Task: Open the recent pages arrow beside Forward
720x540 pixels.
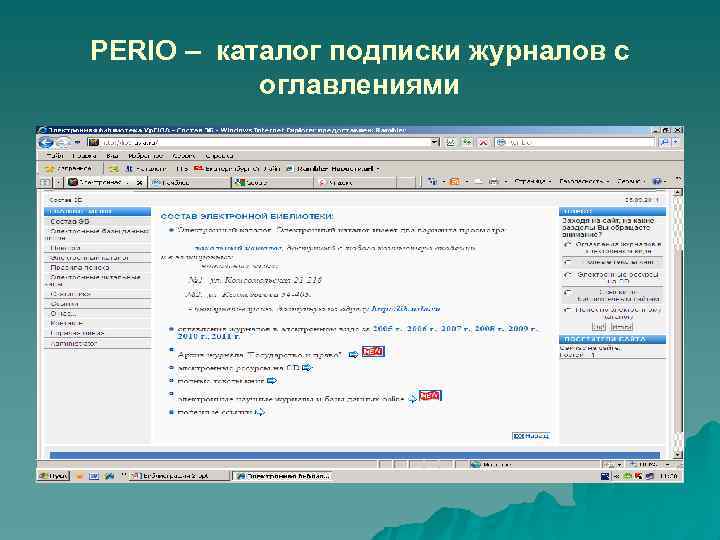Action: click(77, 143)
